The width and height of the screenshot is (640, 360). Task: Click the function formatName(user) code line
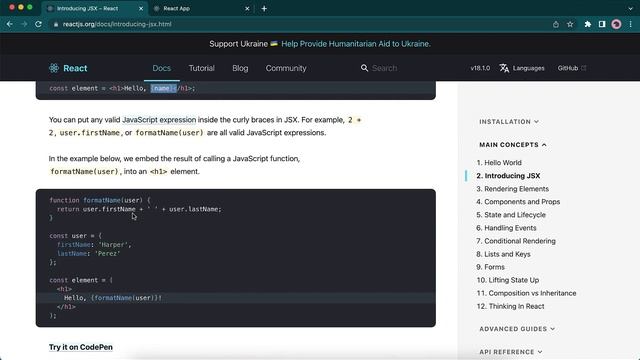point(100,200)
